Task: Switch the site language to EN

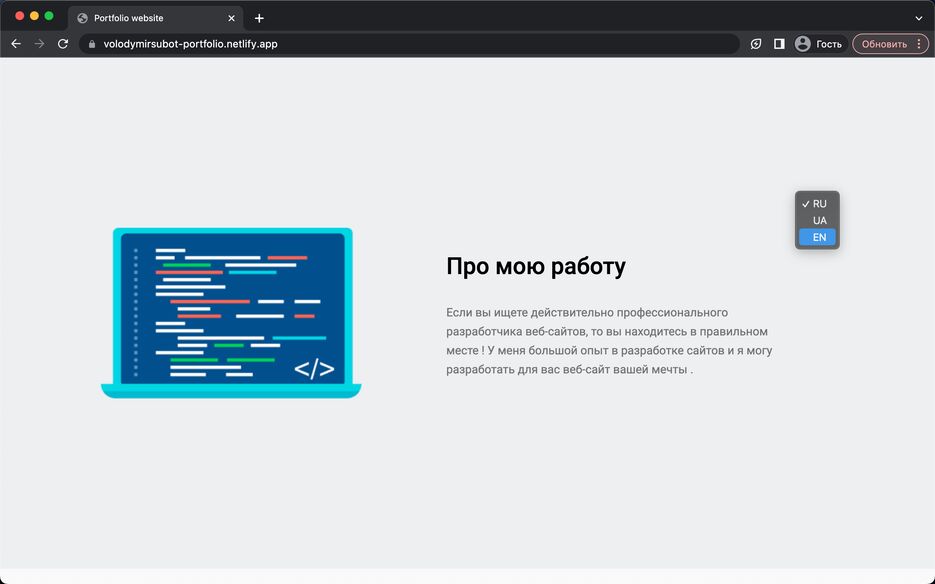Action: click(817, 237)
